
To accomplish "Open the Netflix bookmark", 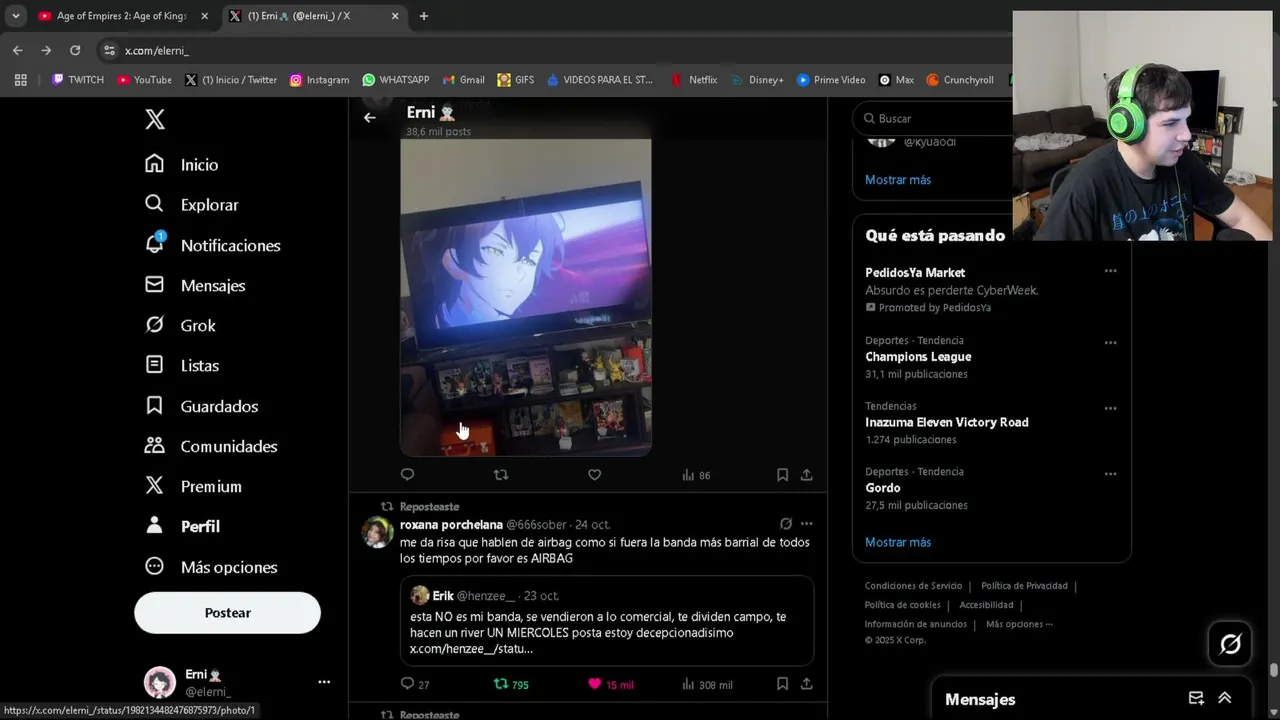I will (x=694, y=80).
